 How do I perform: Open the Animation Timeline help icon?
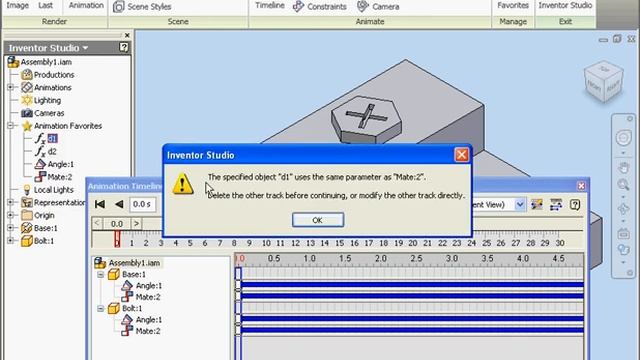tap(575, 204)
